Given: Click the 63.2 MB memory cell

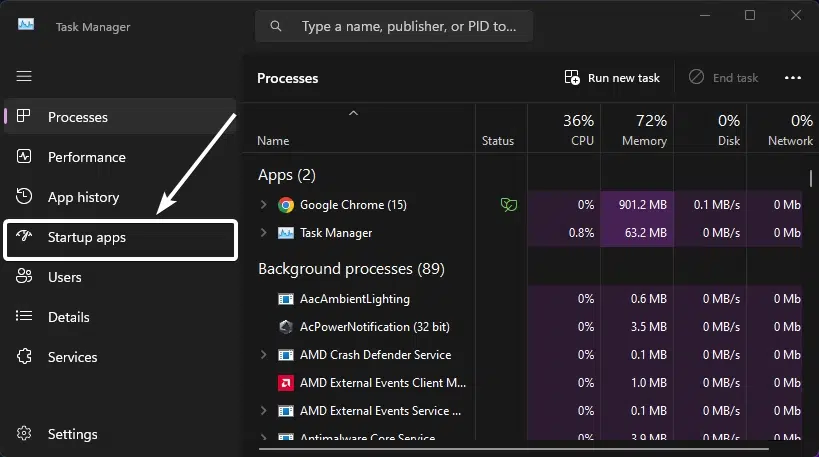Looking at the screenshot, I should (x=637, y=233).
